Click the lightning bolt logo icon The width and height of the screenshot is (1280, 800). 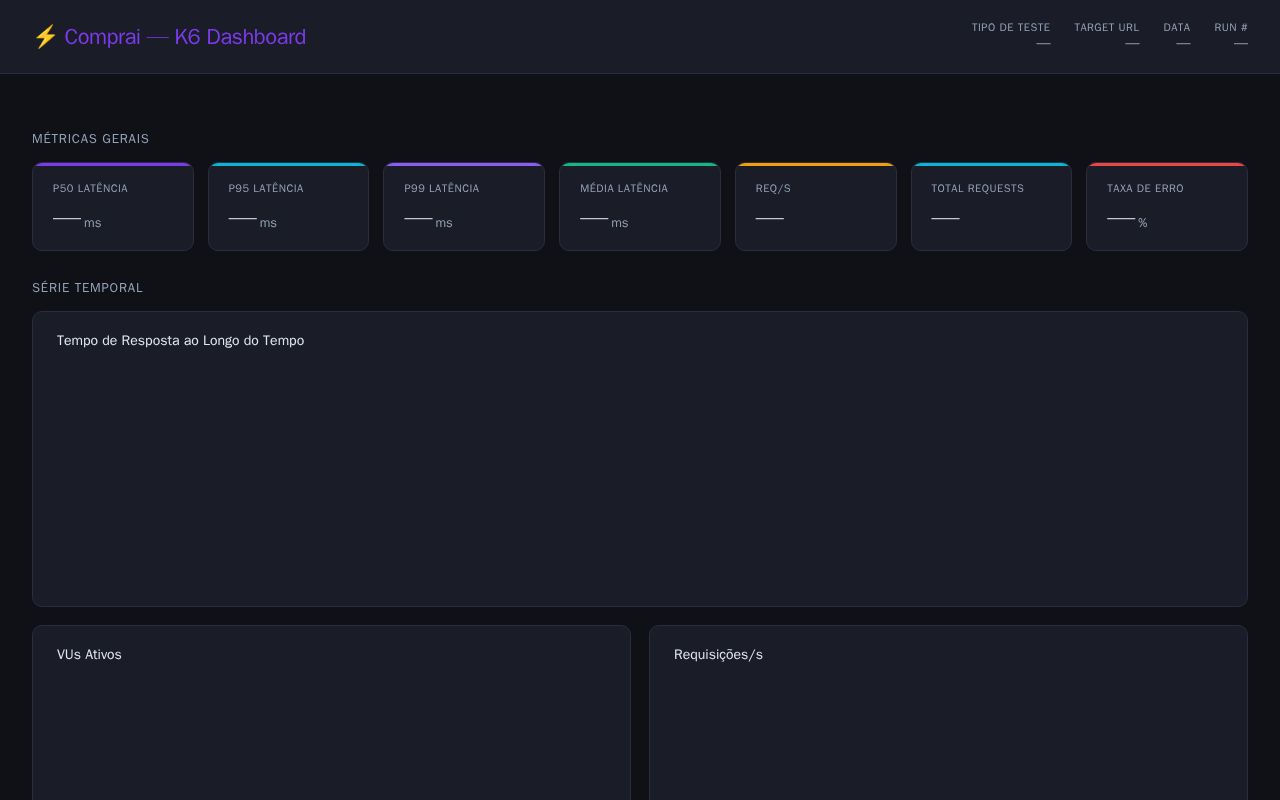(45, 37)
